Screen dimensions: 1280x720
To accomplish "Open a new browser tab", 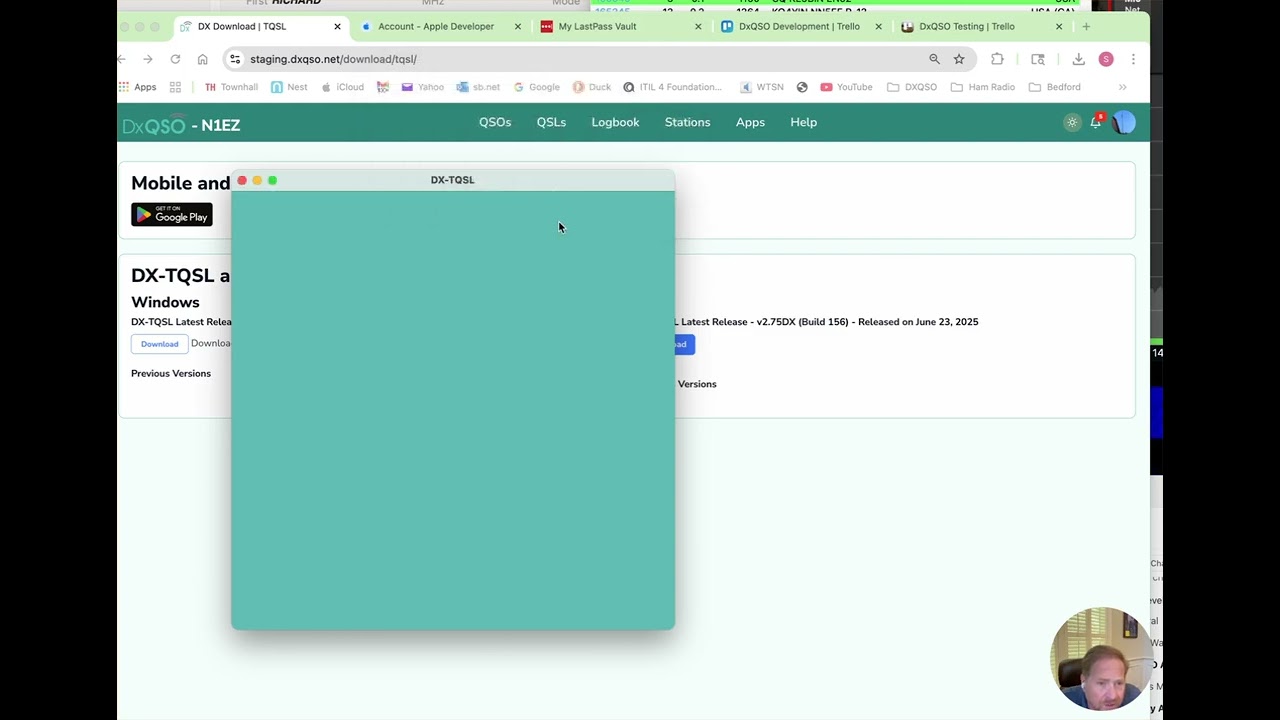I will point(1086,27).
